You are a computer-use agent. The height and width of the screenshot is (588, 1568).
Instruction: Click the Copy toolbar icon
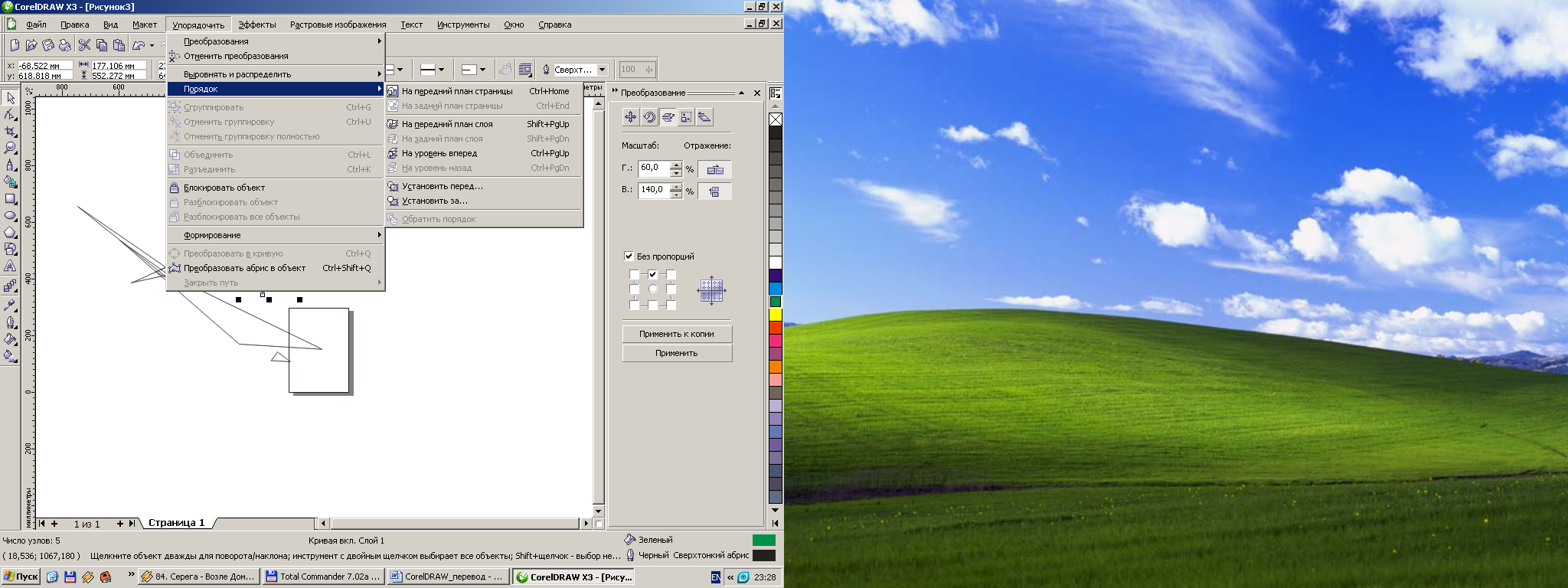pyautogui.click(x=102, y=45)
